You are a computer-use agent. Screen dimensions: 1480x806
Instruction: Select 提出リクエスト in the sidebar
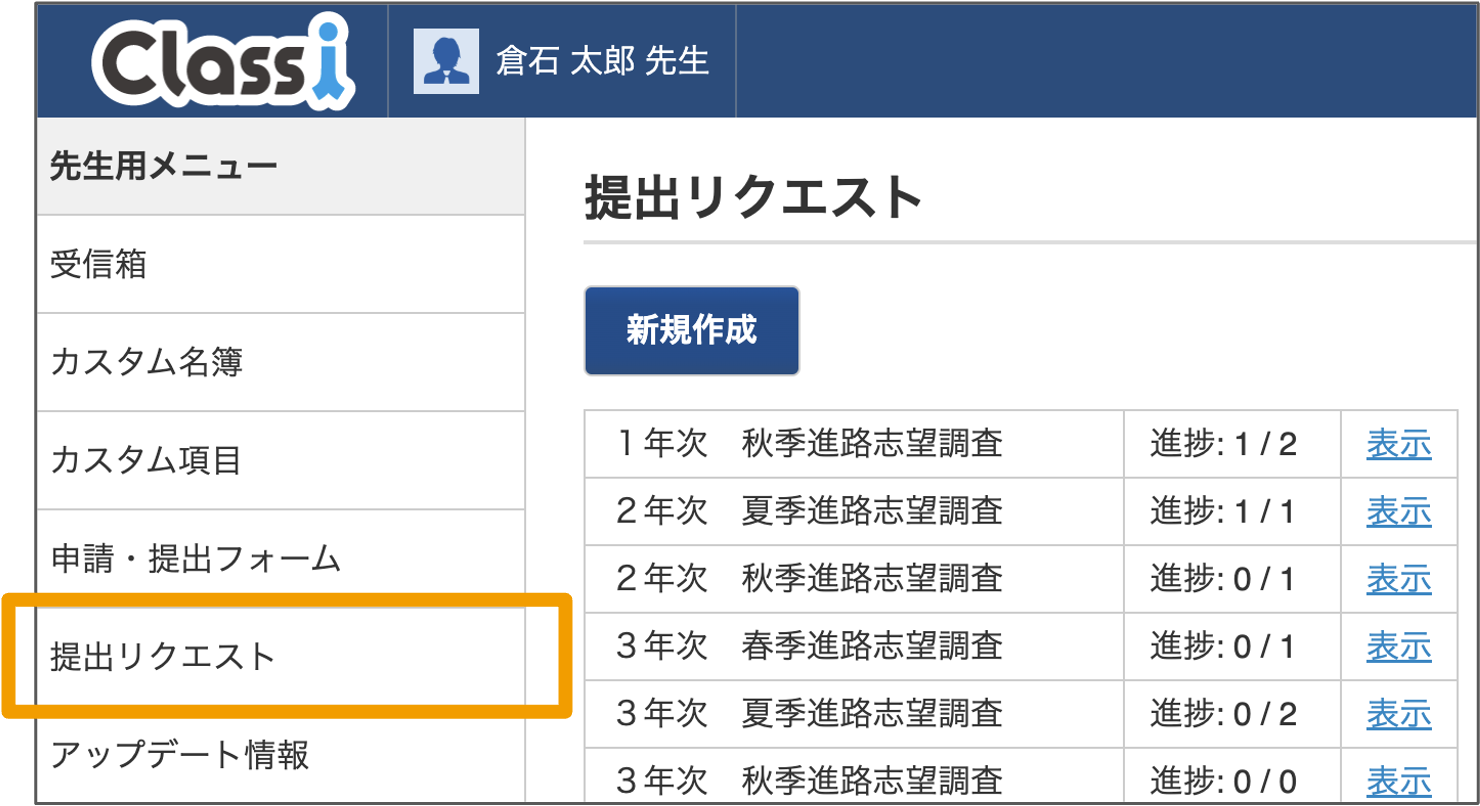(163, 657)
